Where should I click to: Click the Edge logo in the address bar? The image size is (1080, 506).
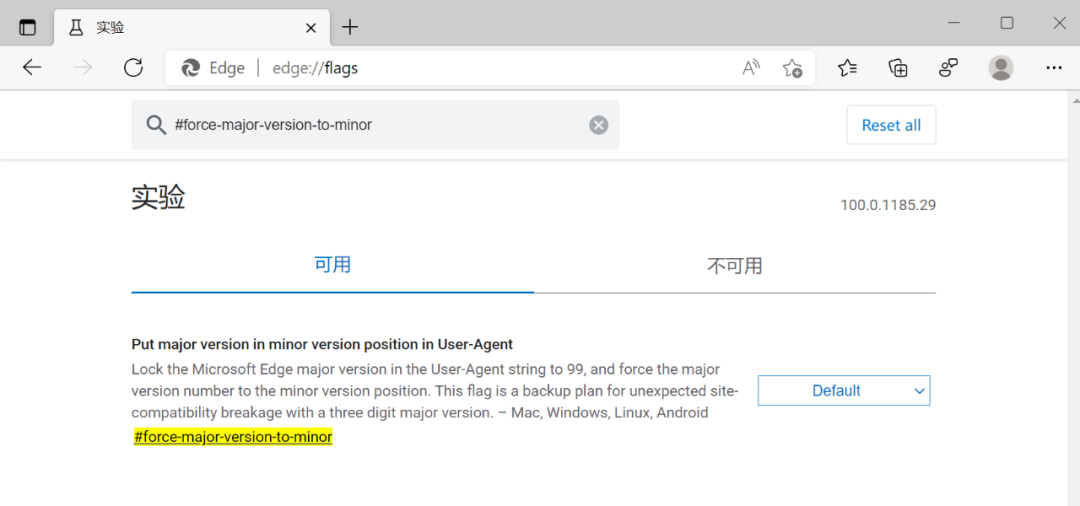coord(190,68)
